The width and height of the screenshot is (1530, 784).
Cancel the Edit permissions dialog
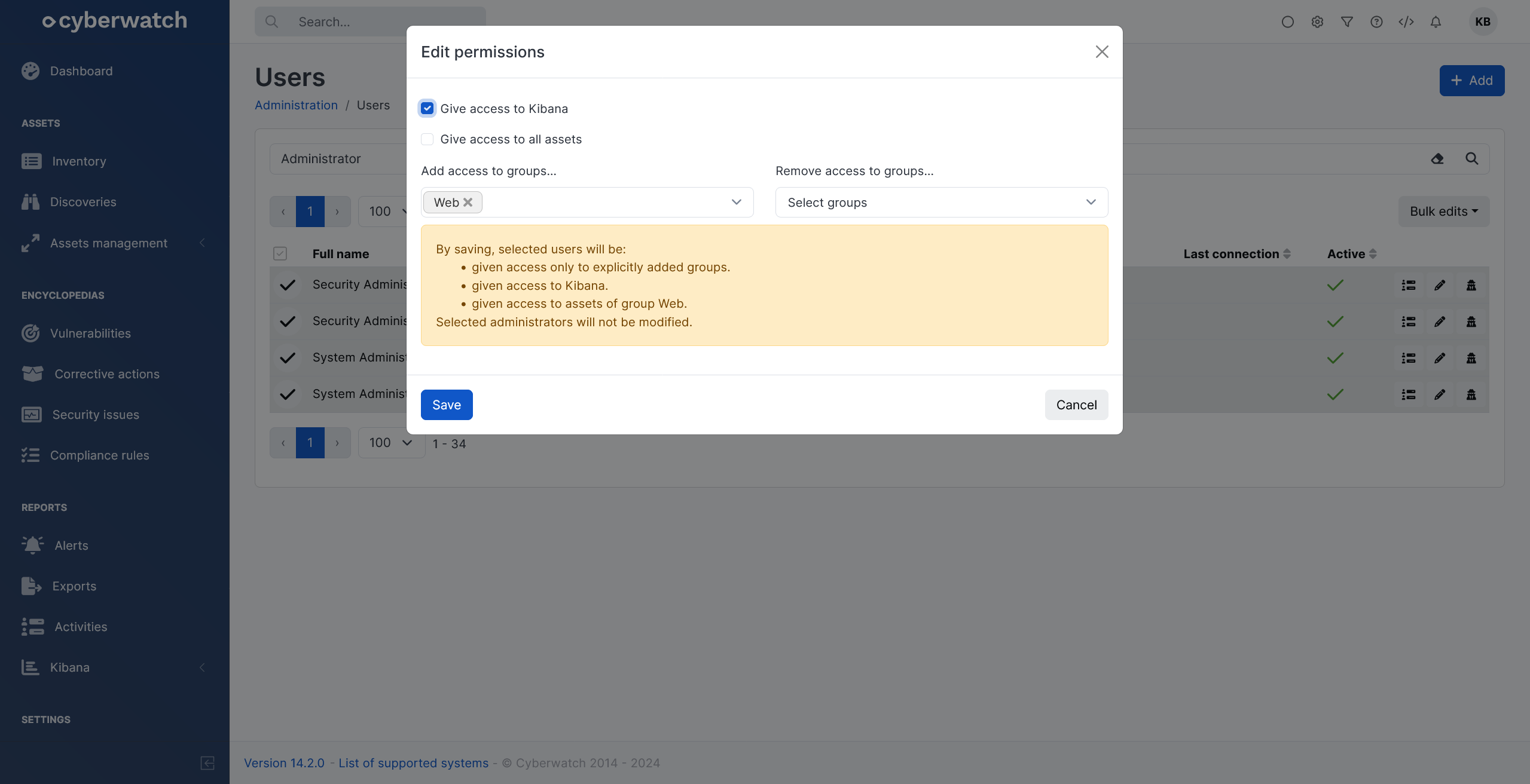tap(1076, 405)
